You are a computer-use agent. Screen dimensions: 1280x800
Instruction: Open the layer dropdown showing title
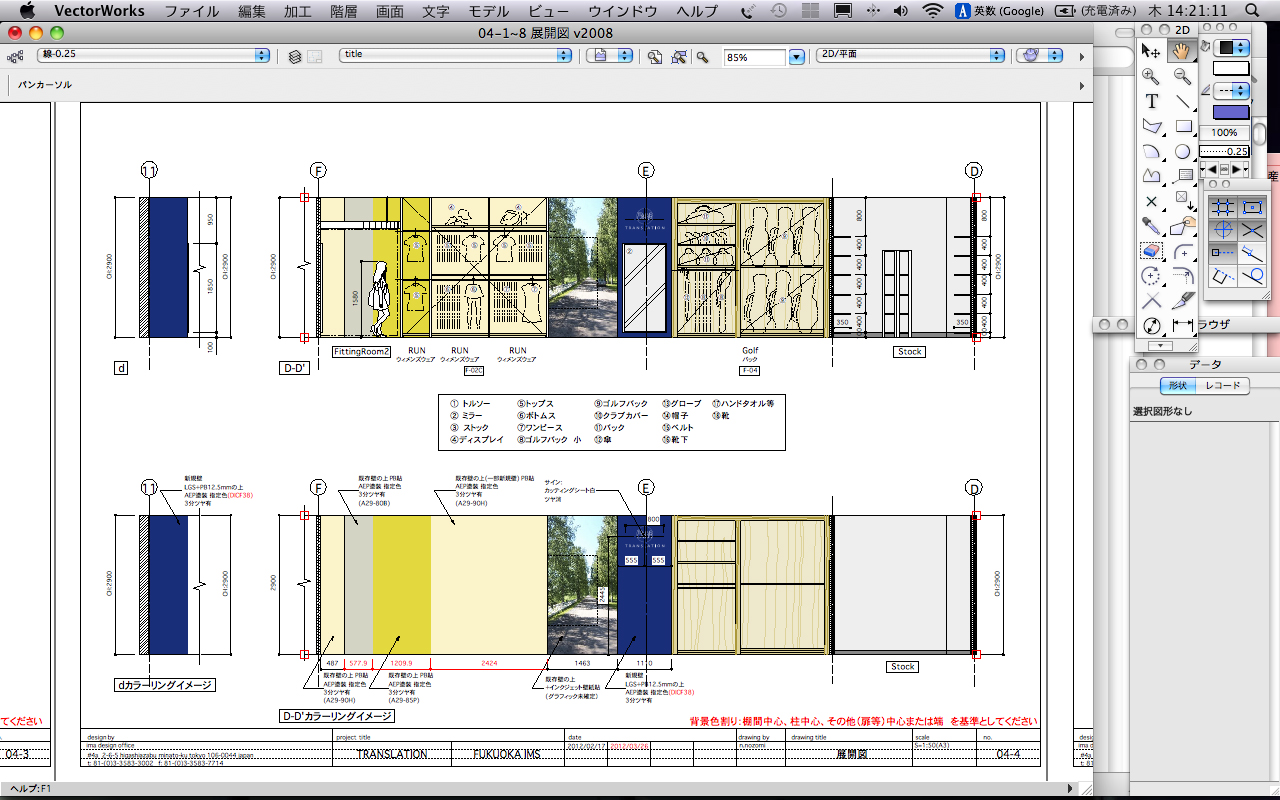[458, 56]
